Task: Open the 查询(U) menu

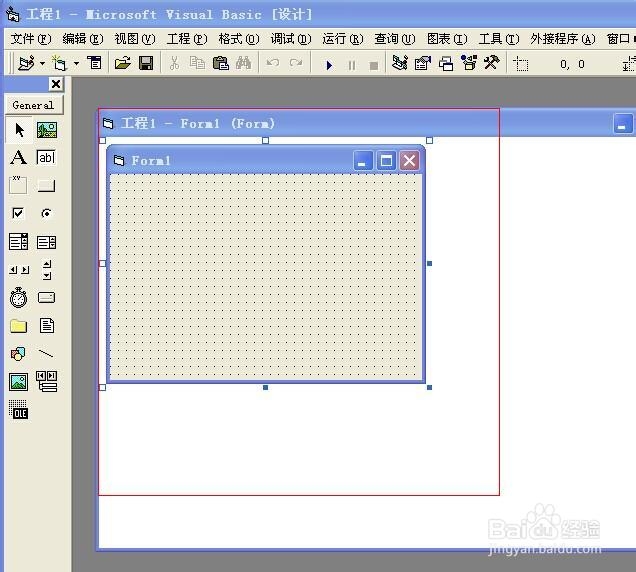Action: (395, 39)
